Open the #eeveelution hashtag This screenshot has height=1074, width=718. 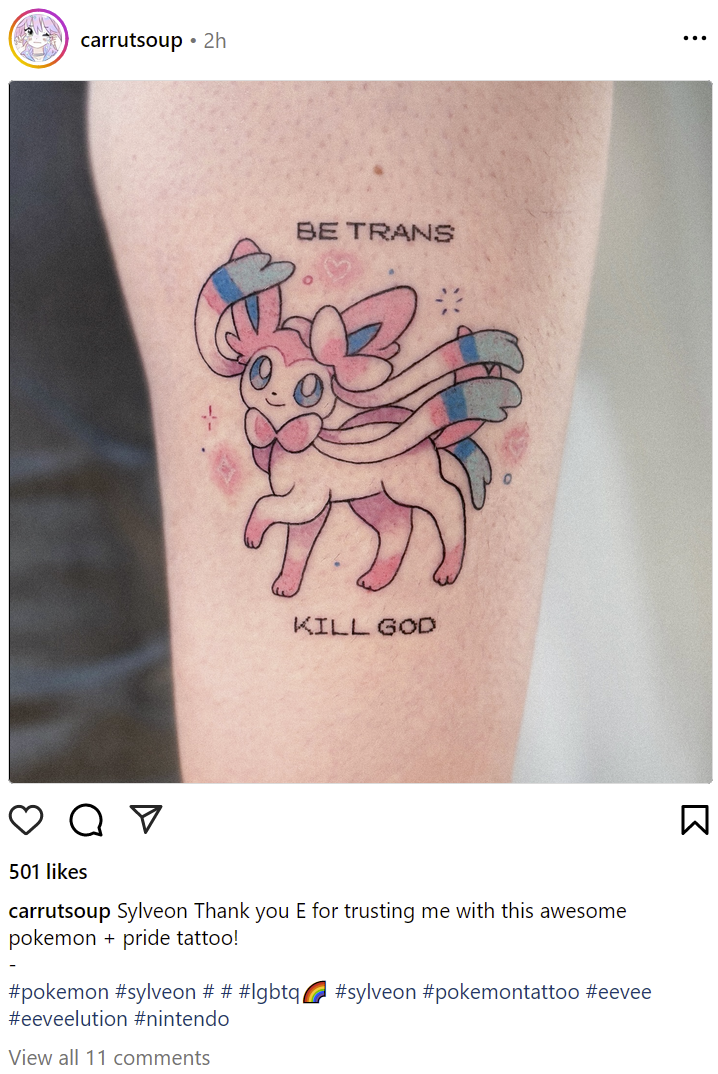[x=69, y=1019]
